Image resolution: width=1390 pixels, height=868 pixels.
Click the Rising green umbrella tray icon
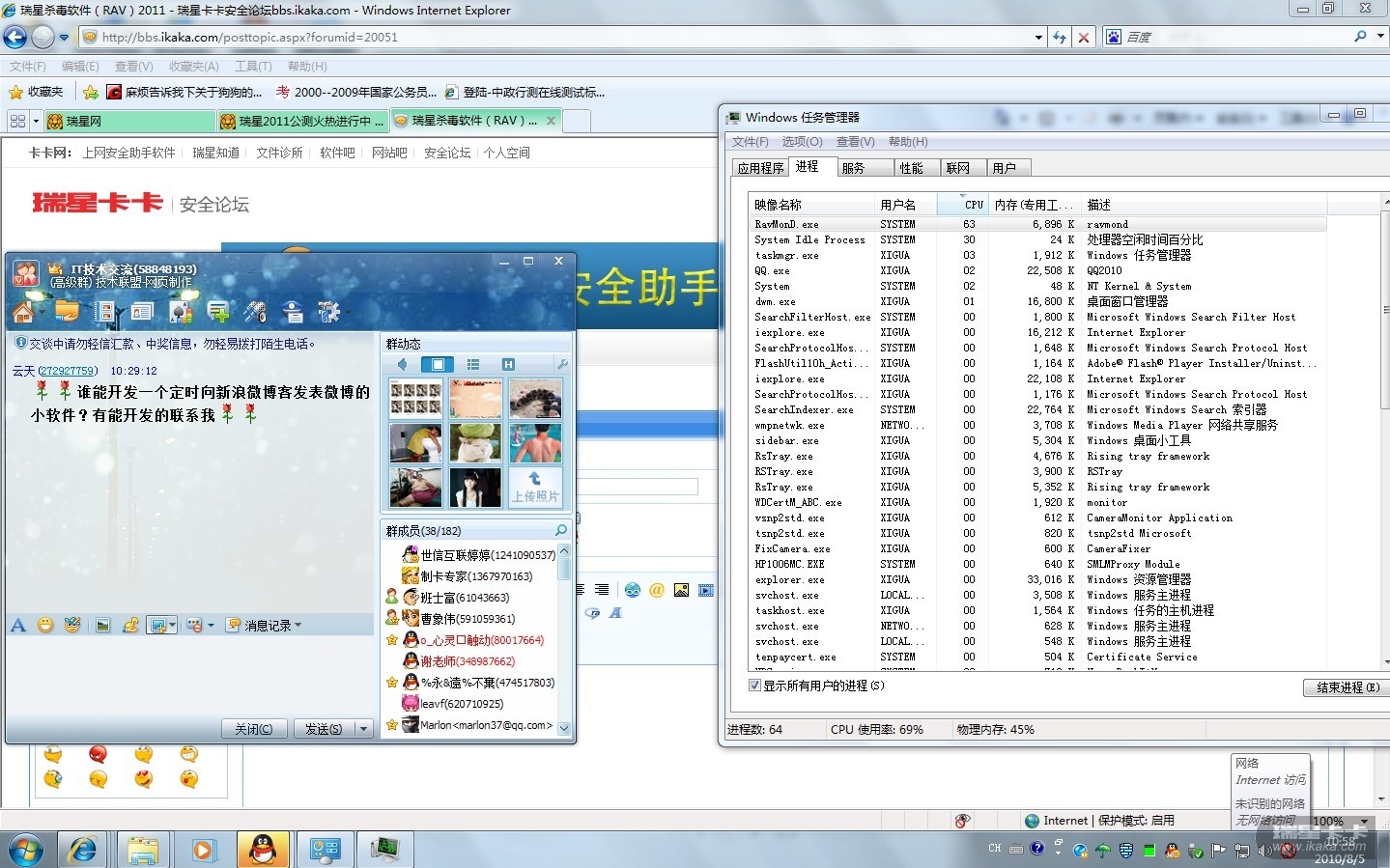click(1103, 851)
